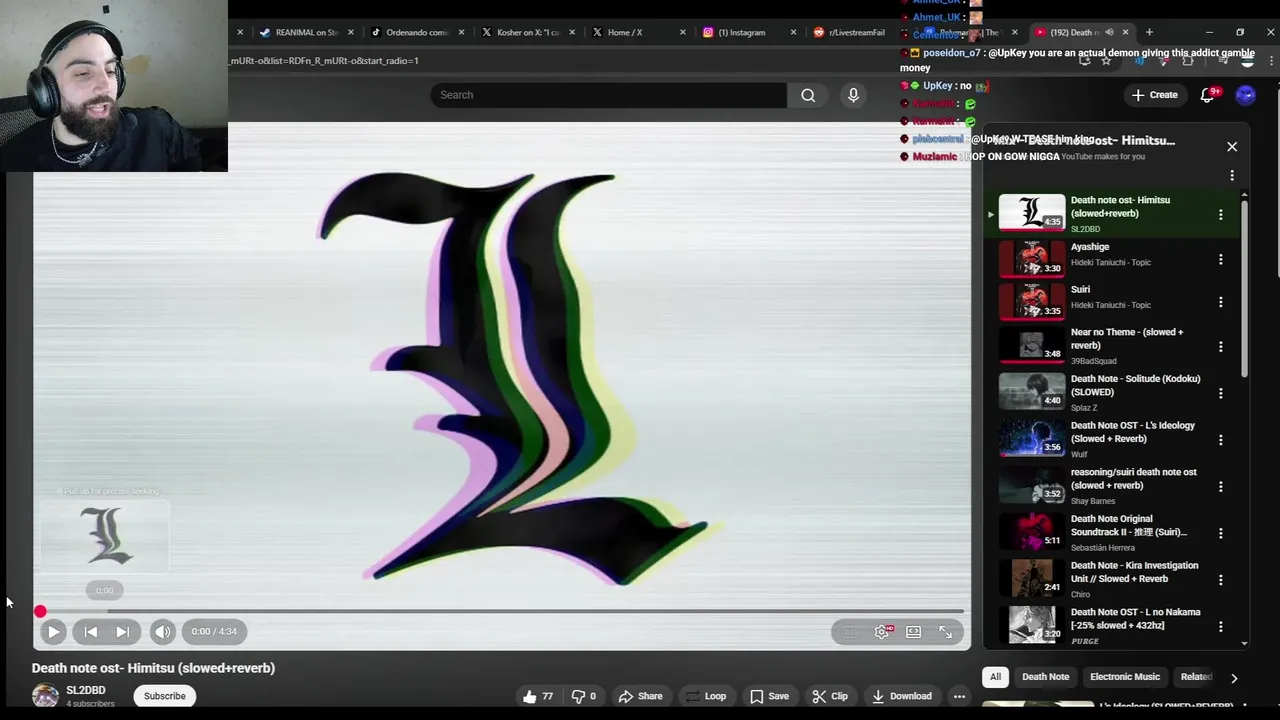The height and width of the screenshot is (720, 1280).
Task: Mute the video volume
Action: pos(162,631)
